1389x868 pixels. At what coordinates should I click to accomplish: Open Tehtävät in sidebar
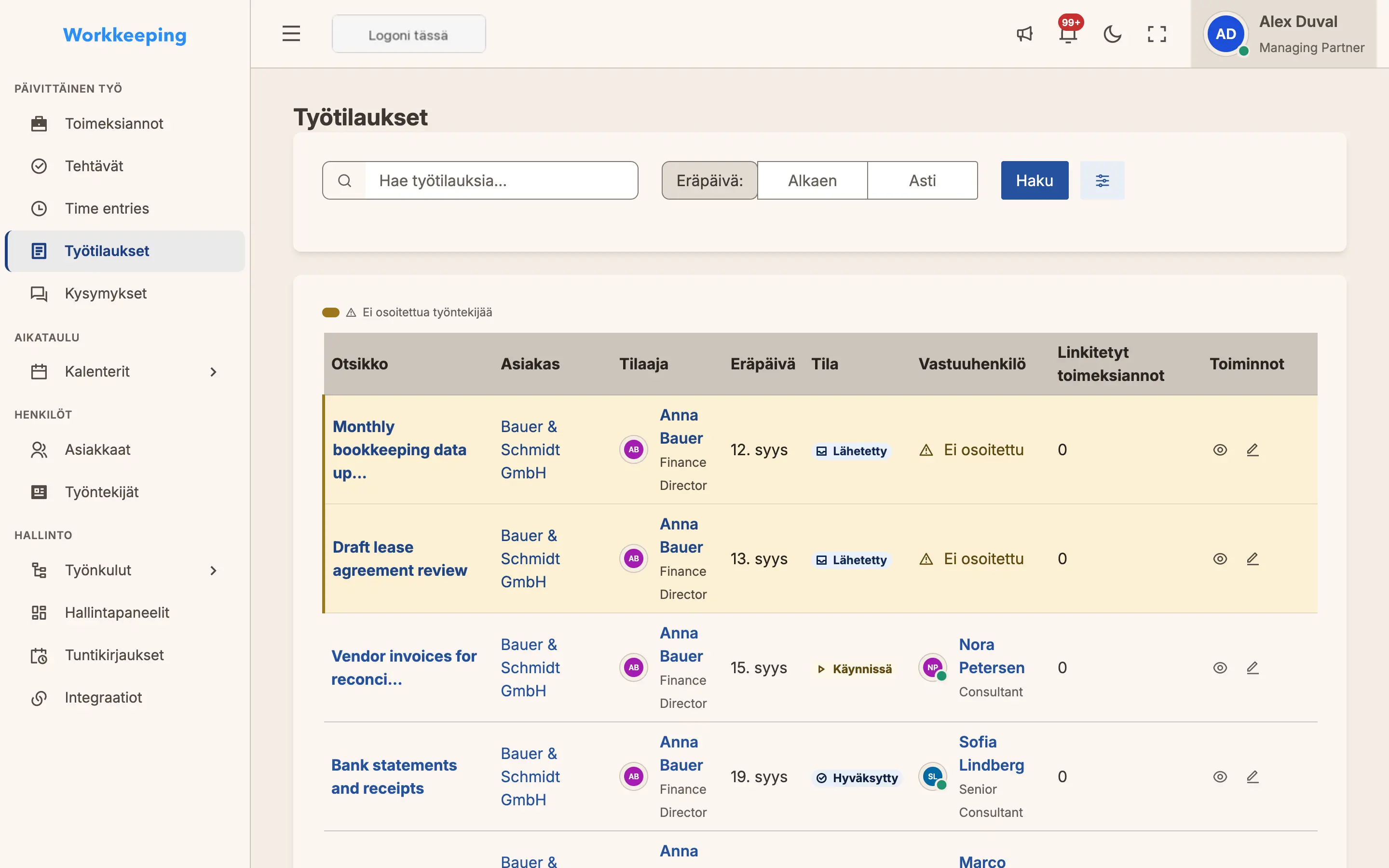125,166
